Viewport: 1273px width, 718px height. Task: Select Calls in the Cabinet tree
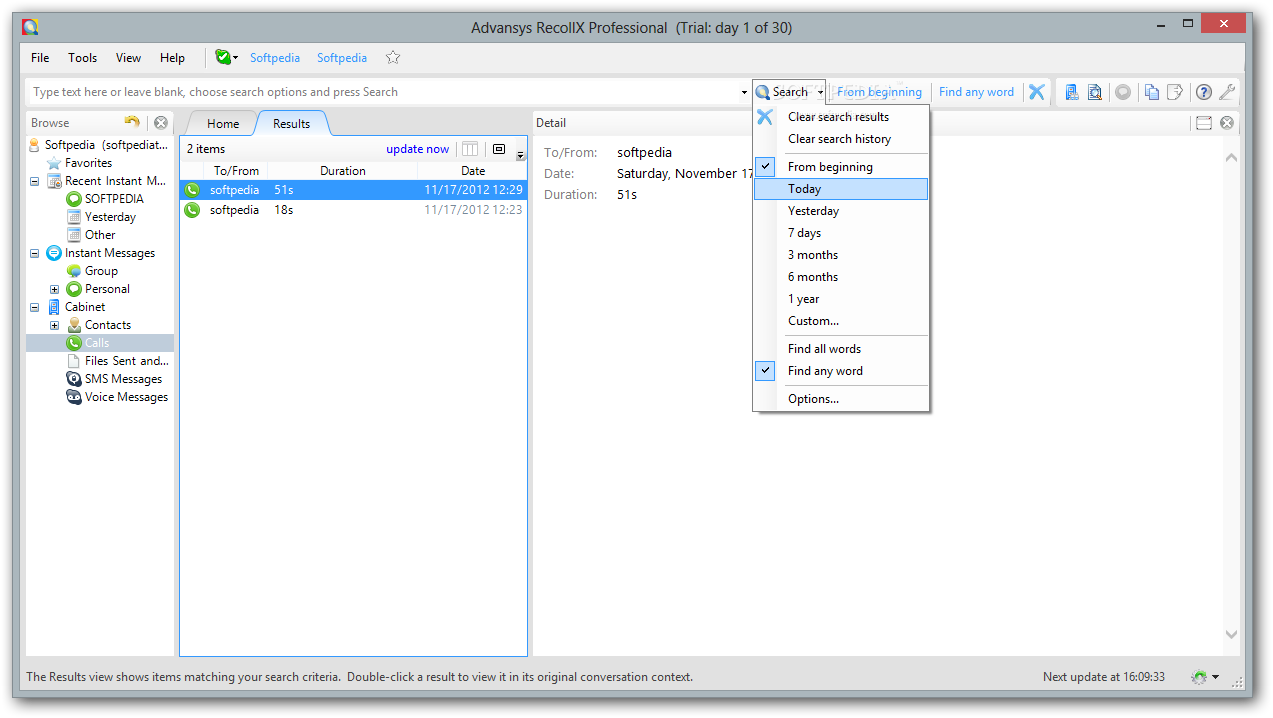click(x=97, y=343)
